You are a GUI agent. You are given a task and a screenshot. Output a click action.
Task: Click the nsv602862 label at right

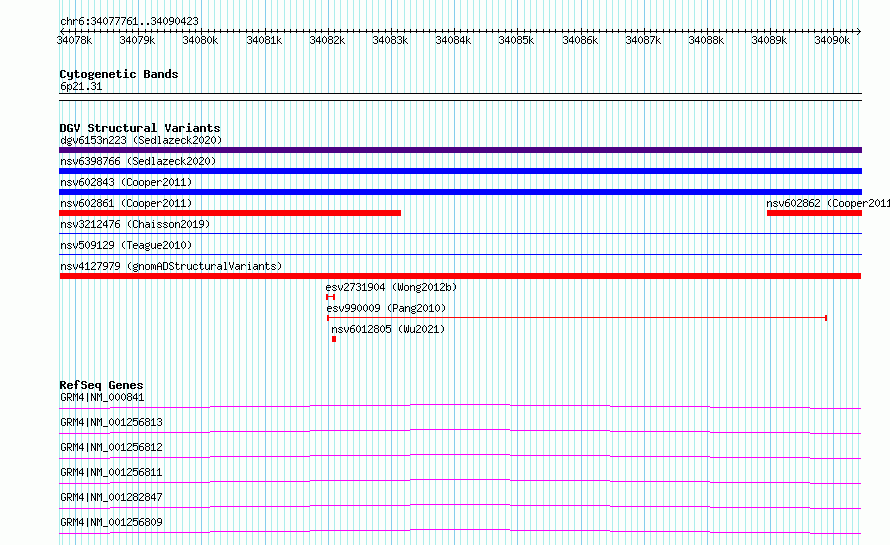pos(828,203)
